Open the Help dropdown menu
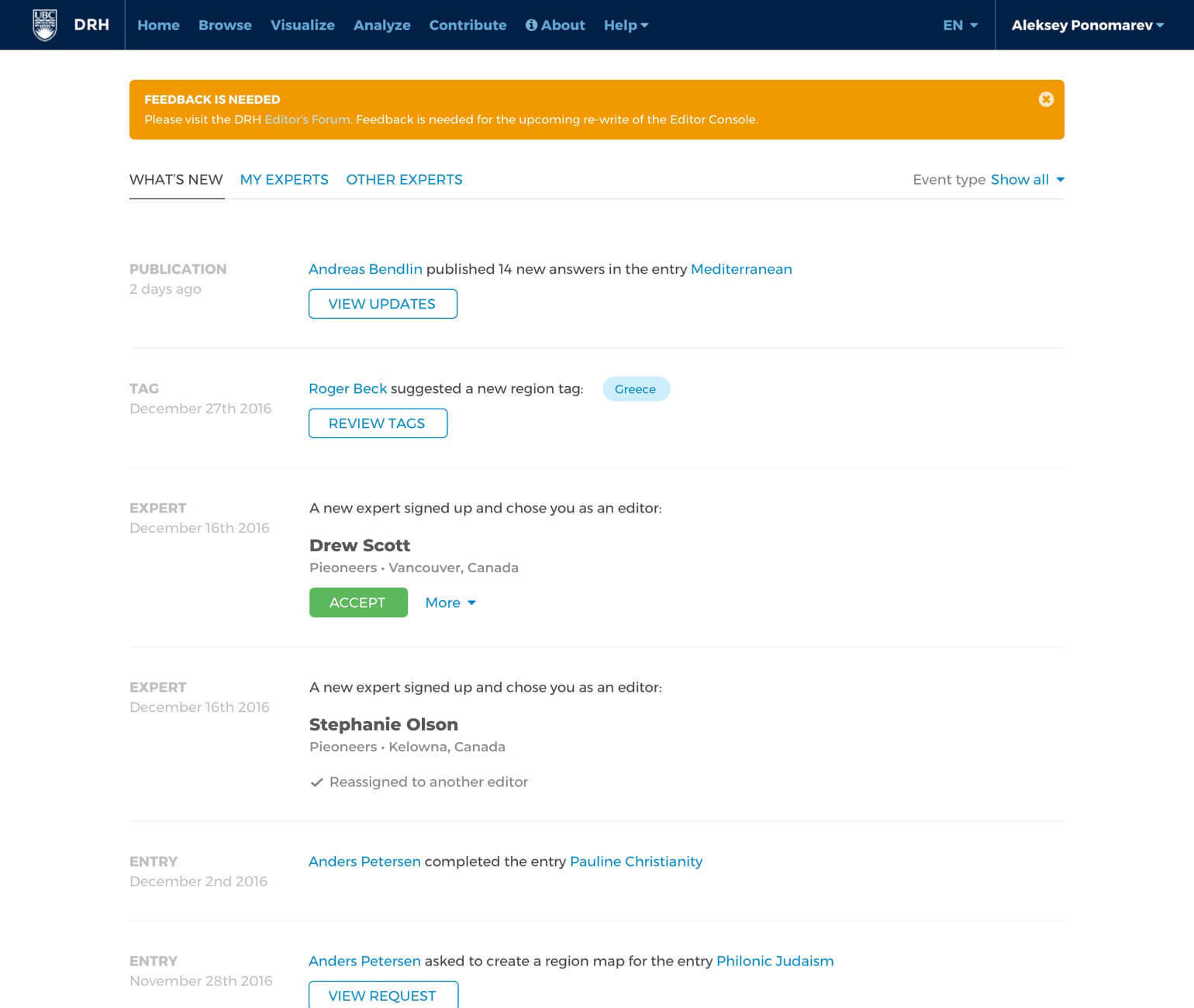The height and width of the screenshot is (1008, 1194). click(x=626, y=25)
